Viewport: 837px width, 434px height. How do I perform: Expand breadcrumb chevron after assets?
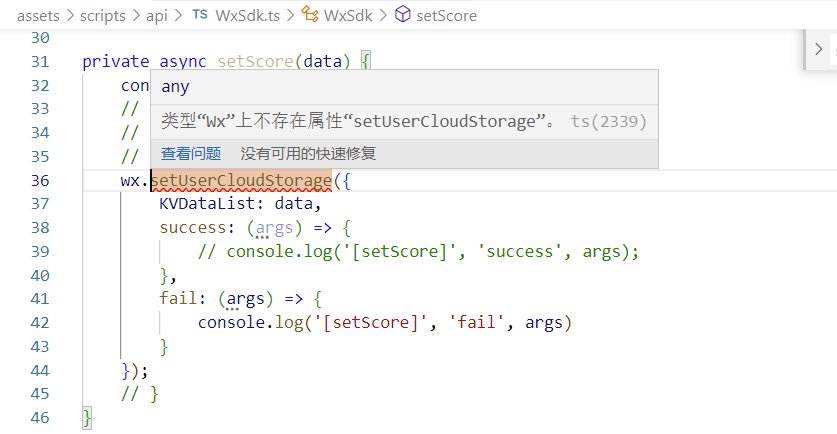(x=70, y=15)
